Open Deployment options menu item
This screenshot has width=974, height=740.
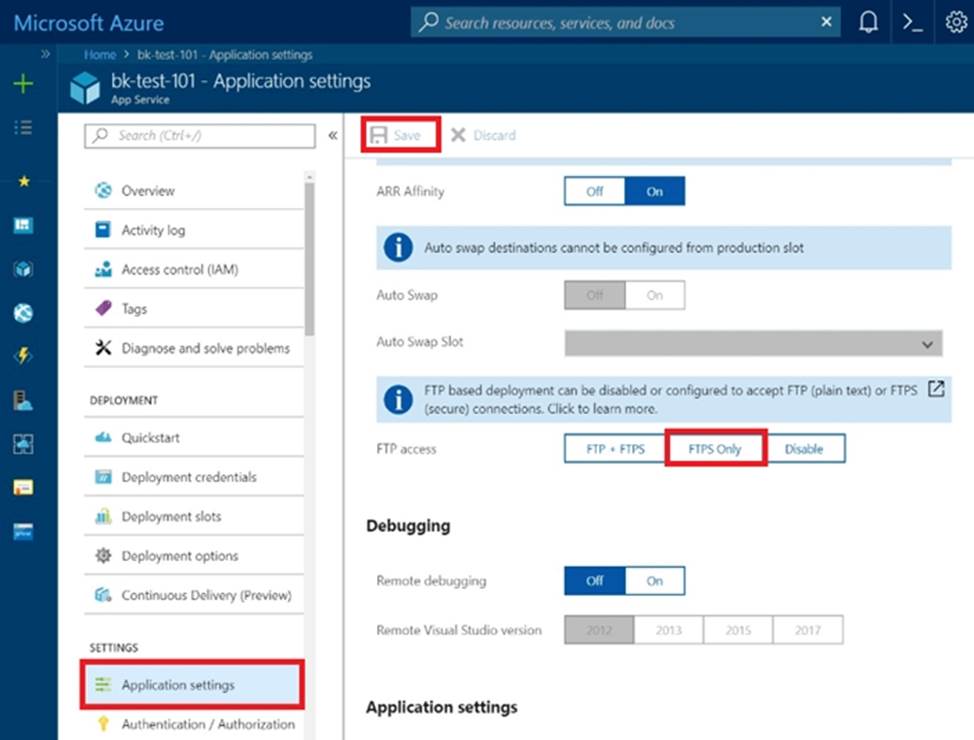(194, 555)
